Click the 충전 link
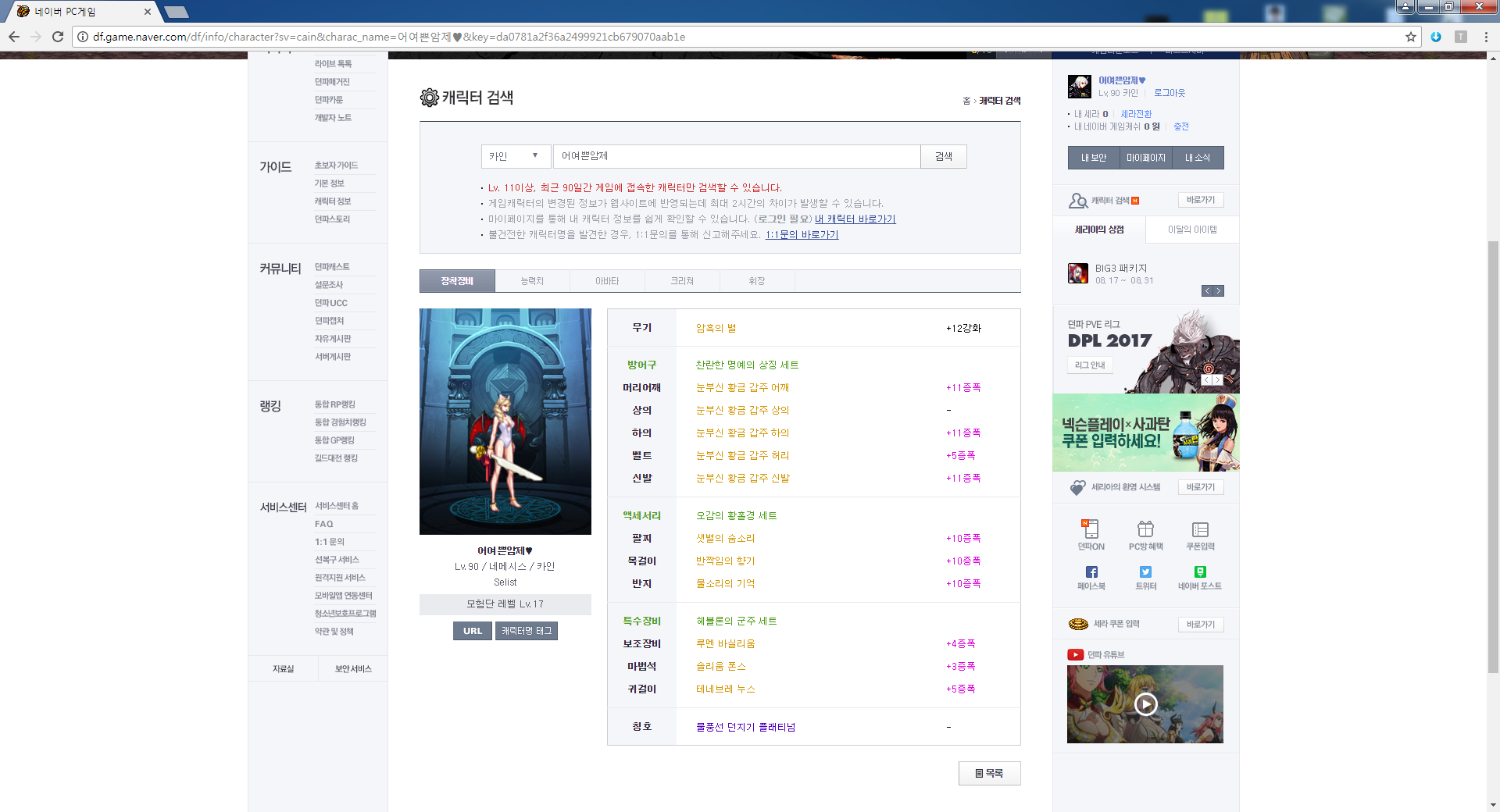This screenshot has height=812, width=1500. (1181, 126)
